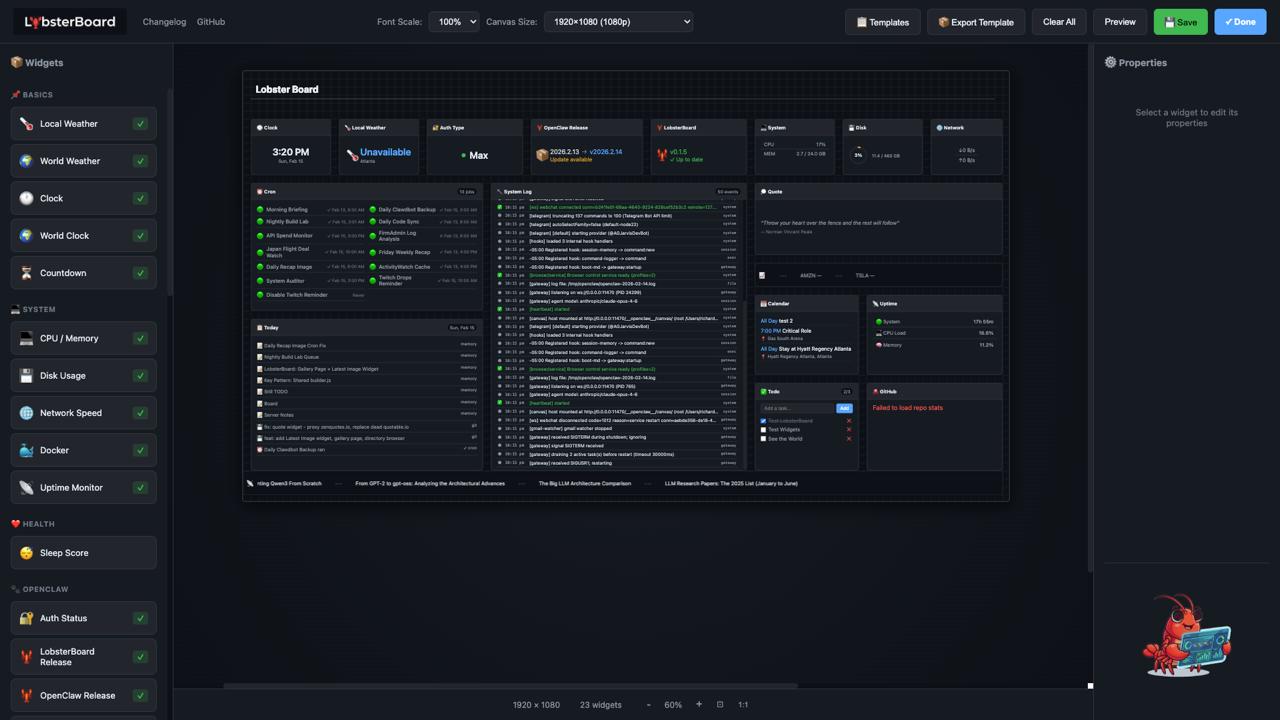Click the plus zoom icon in the status bar
The width and height of the screenshot is (1280, 720).
[x=698, y=704]
